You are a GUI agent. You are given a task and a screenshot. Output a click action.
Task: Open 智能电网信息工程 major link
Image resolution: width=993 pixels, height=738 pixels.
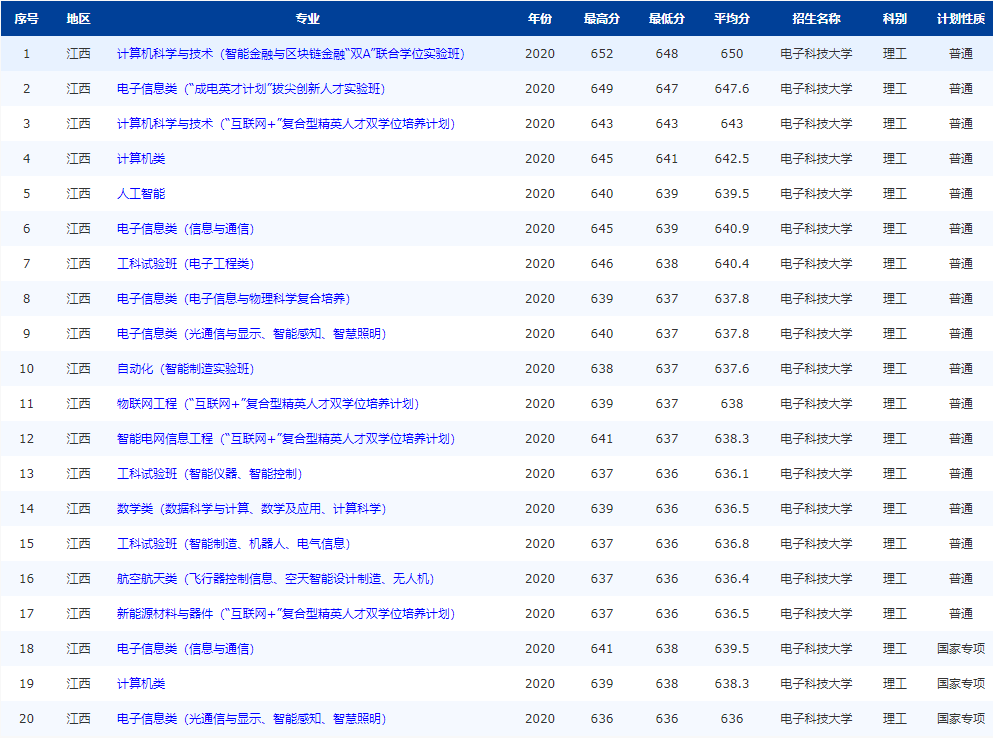286,438
